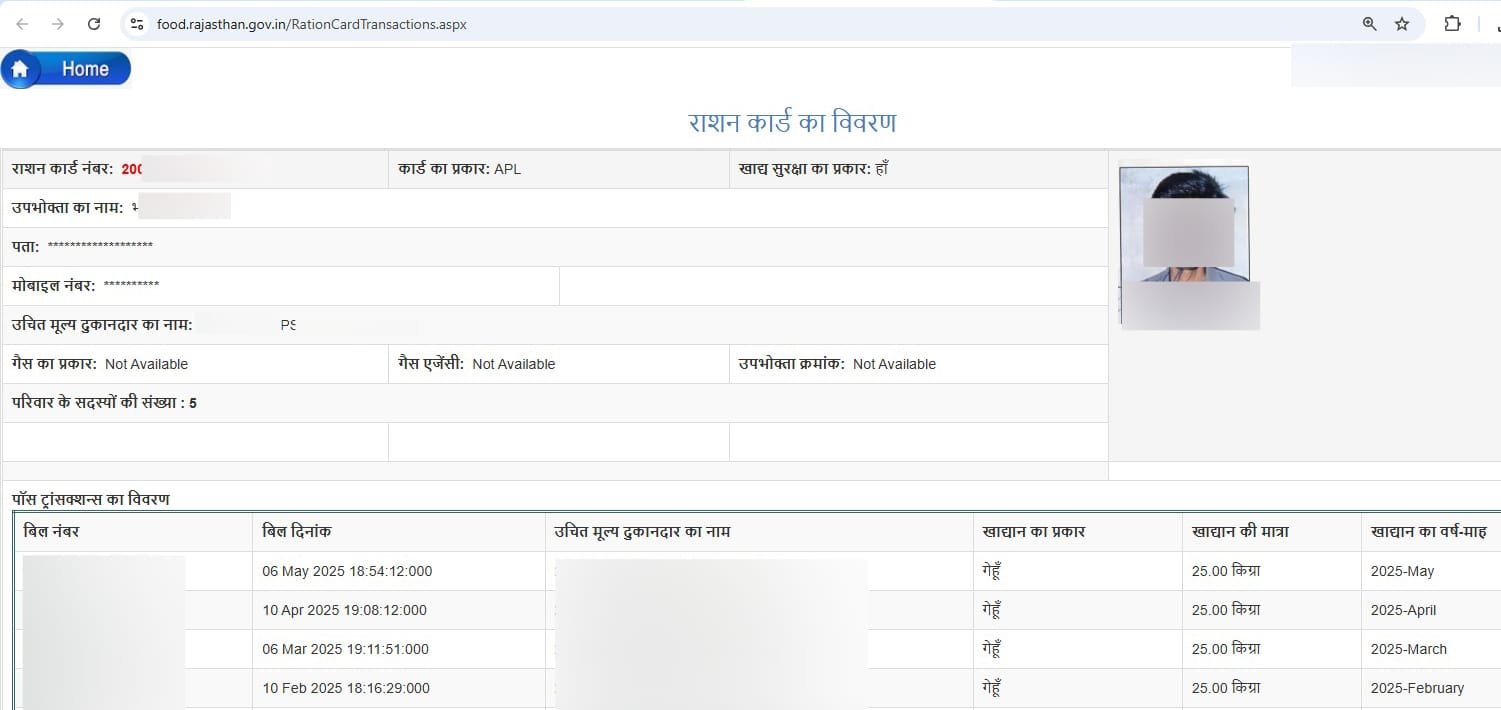The image size is (1501, 710).
Task: Click the browser forward arrow
Action: pos(58,24)
